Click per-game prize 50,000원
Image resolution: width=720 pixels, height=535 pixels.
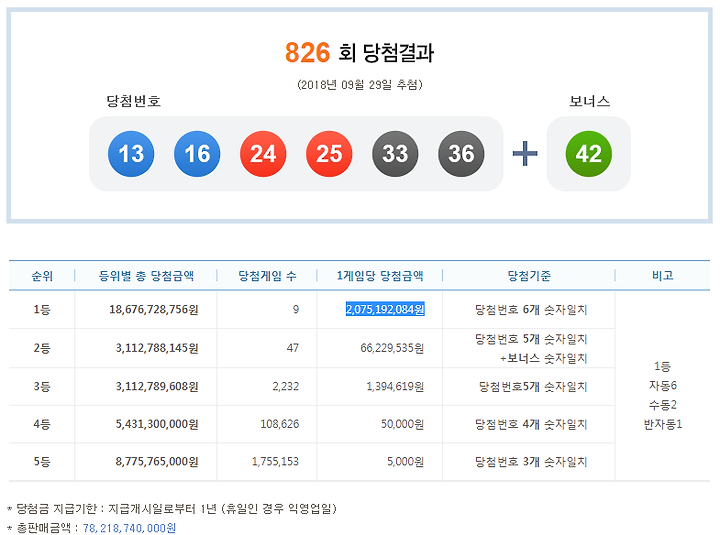(402, 424)
